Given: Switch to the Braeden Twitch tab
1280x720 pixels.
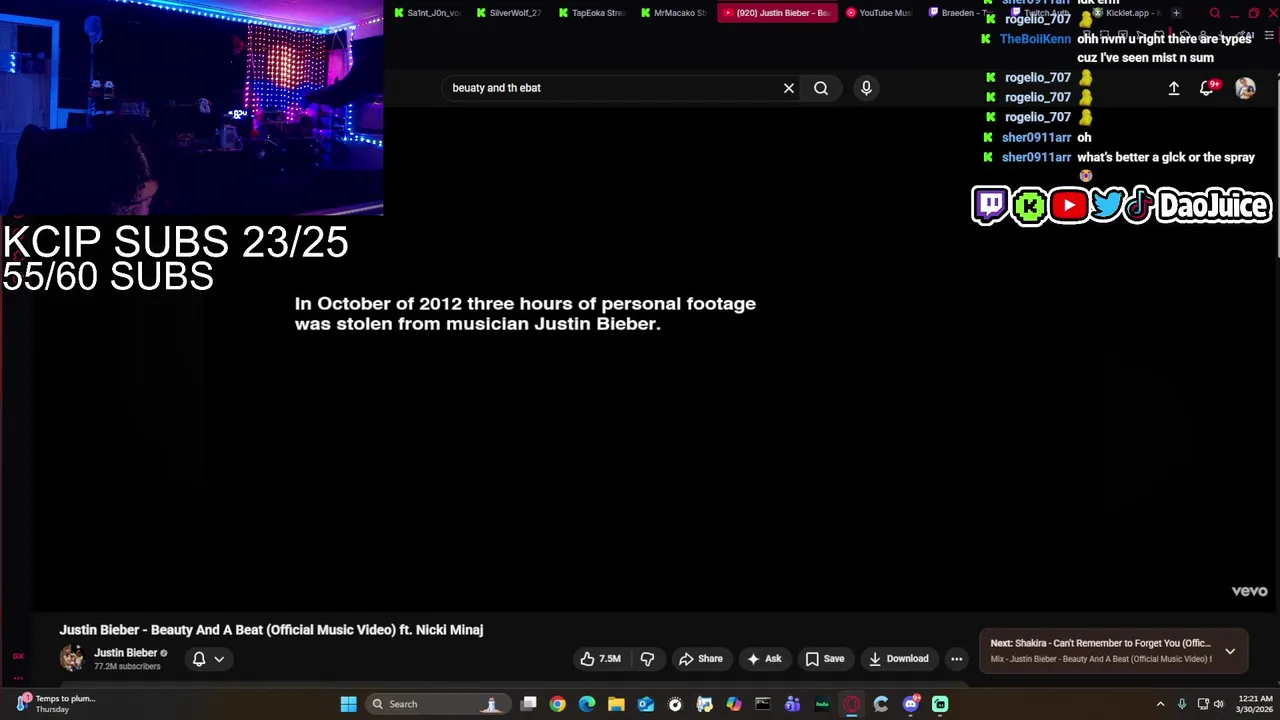Looking at the screenshot, I should click(x=958, y=13).
